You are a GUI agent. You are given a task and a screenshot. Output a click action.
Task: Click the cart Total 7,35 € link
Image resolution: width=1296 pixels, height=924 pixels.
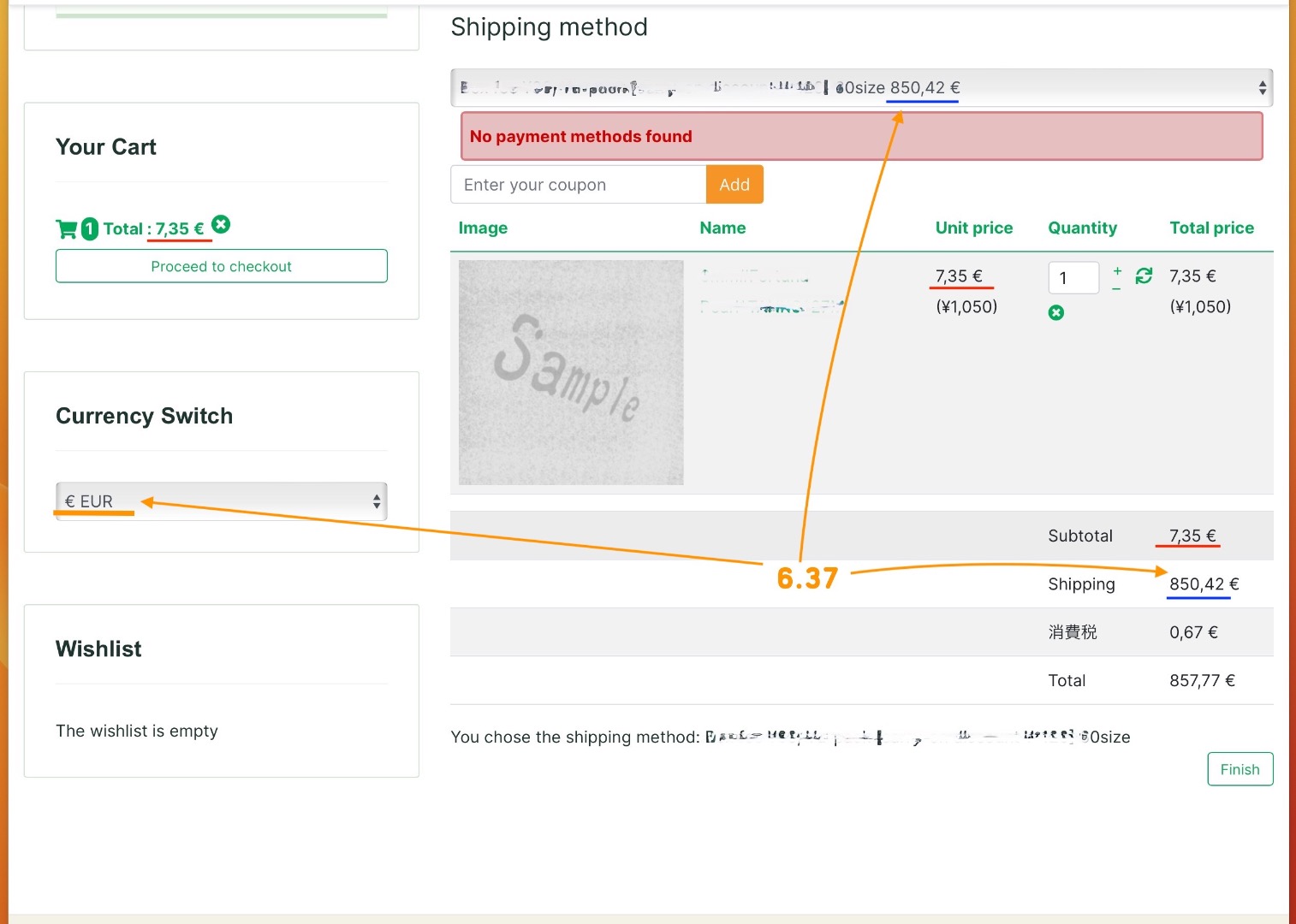[x=153, y=229]
